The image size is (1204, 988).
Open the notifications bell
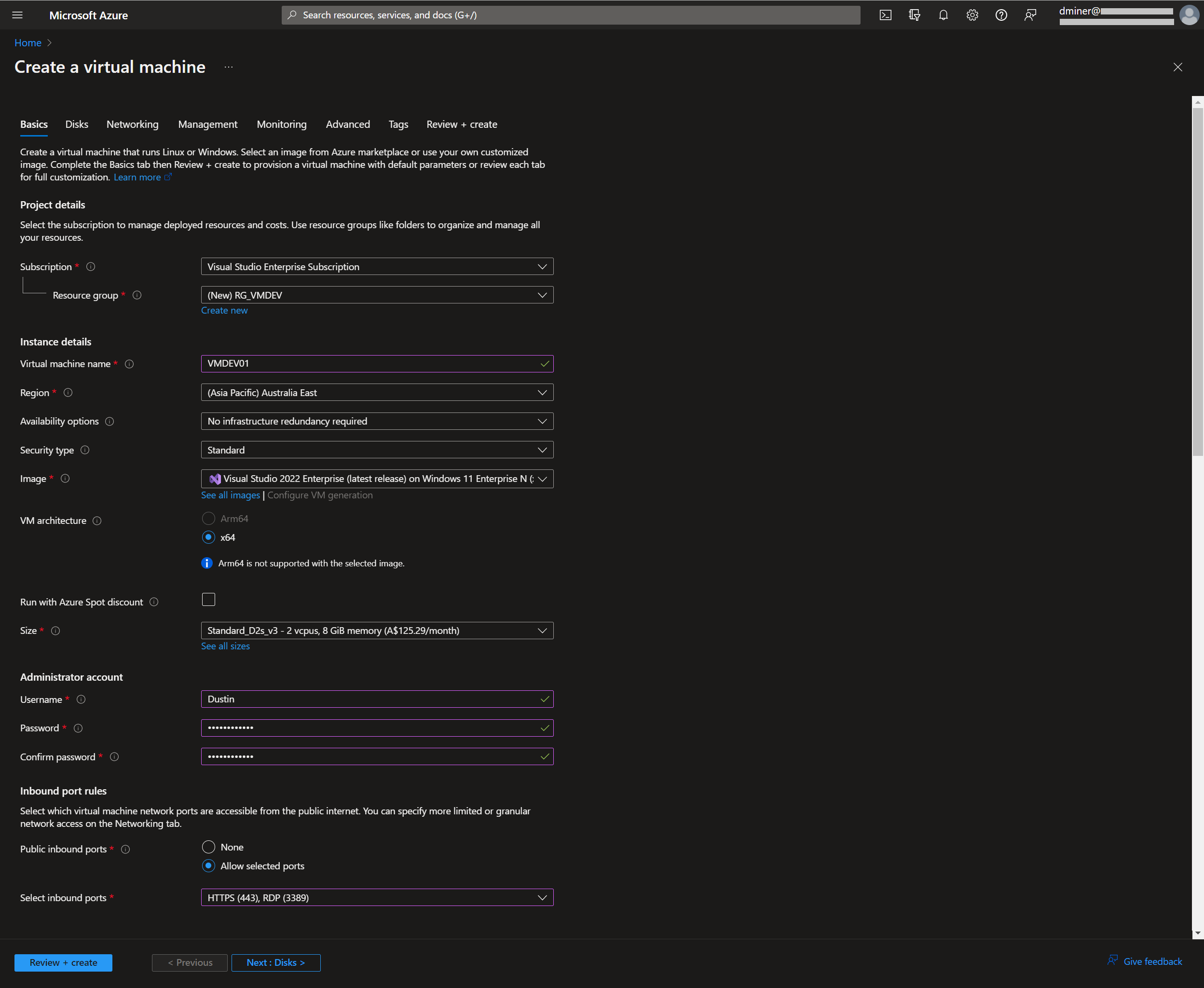(944, 15)
